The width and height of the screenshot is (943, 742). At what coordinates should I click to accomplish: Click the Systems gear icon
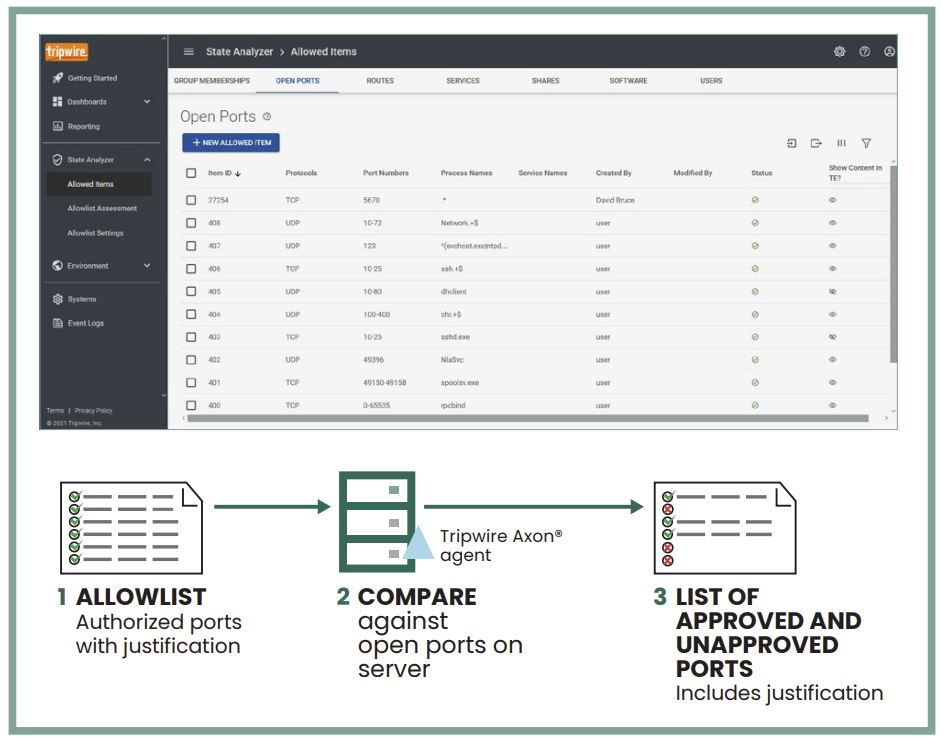click(x=58, y=299)
